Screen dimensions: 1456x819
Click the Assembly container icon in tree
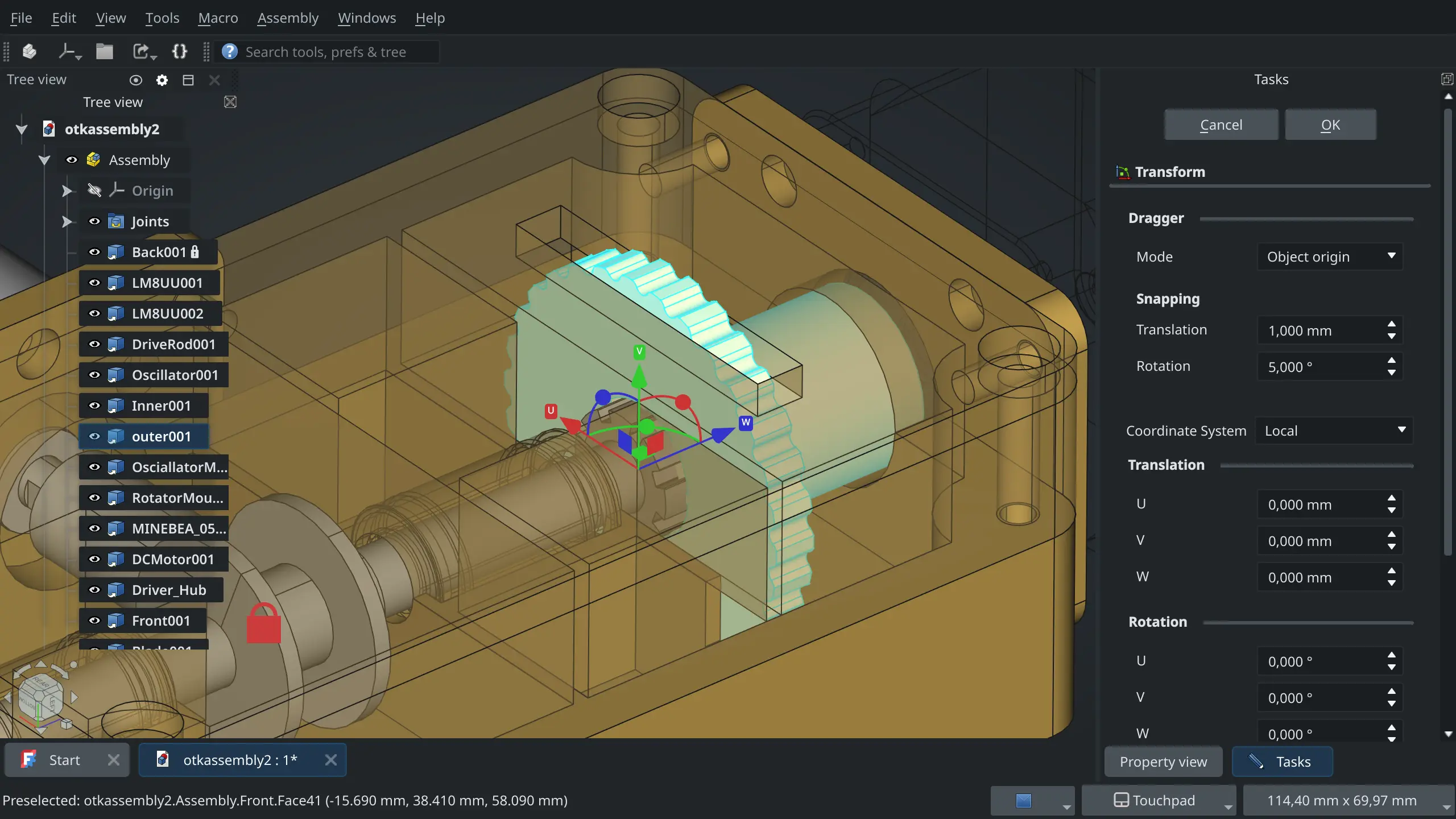pos(93,160)
